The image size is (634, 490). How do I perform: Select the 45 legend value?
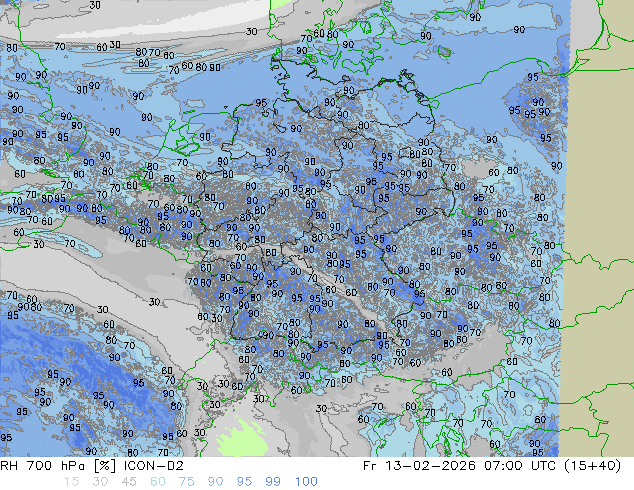127,482
